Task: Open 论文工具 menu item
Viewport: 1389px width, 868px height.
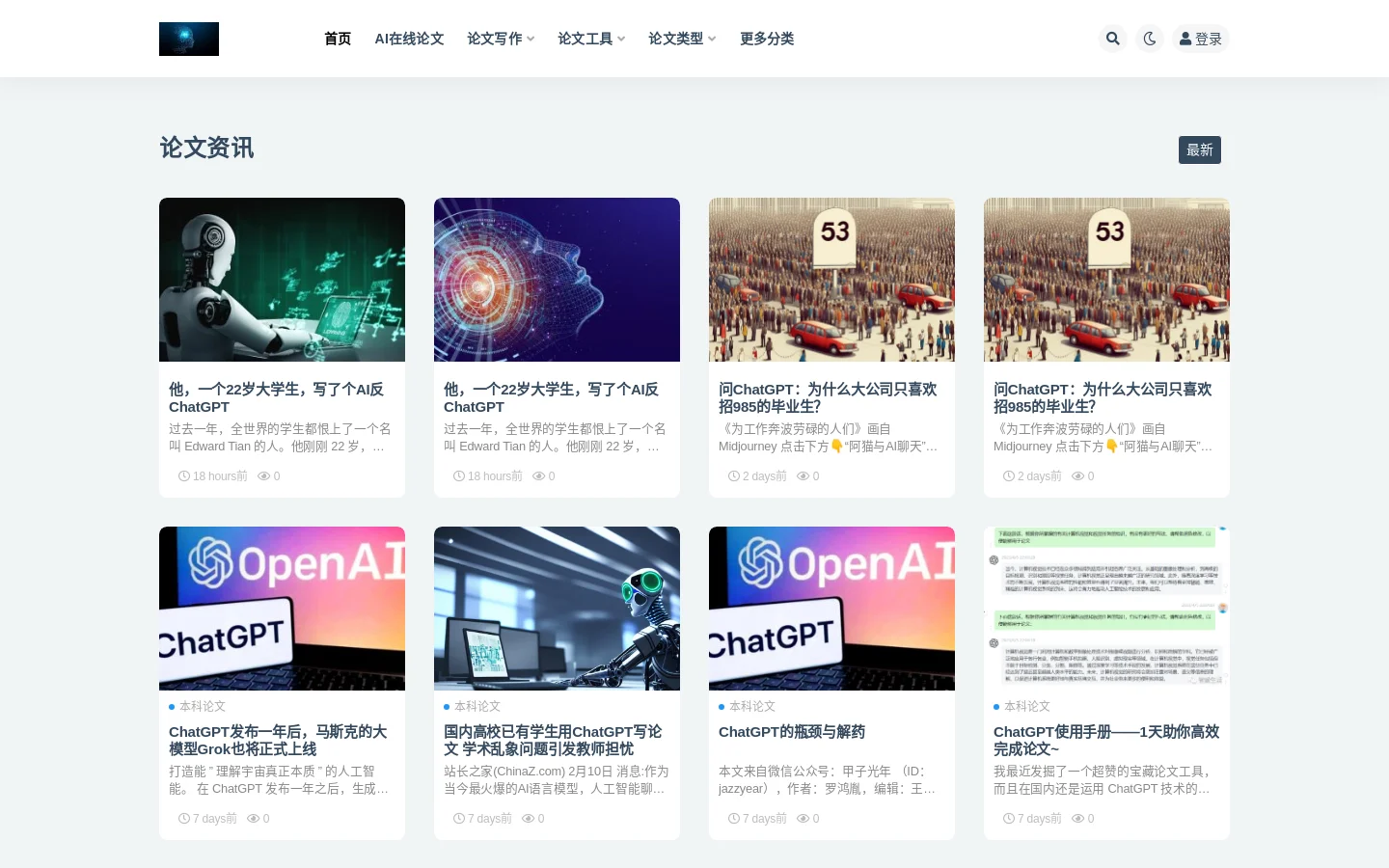Action: point(586,39)
